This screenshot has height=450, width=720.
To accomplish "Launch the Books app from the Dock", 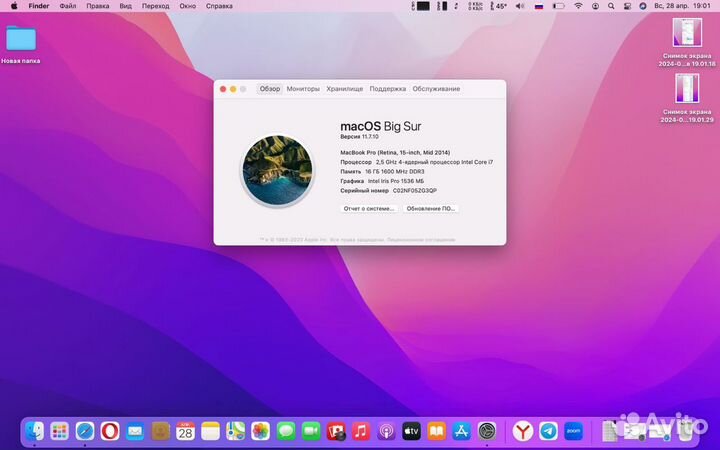I will [437, 431].
